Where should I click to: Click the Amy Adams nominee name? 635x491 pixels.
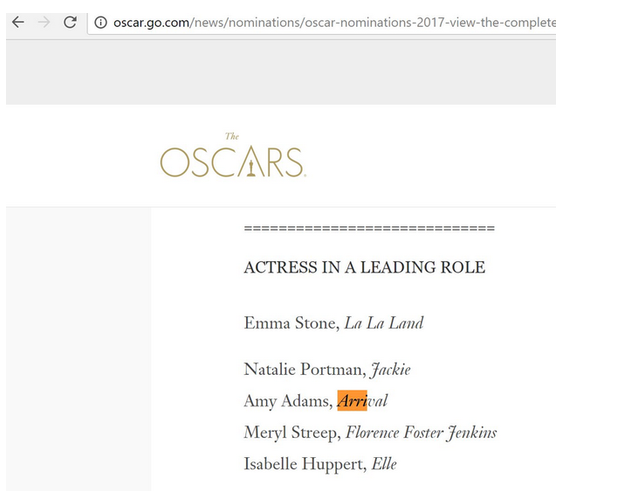(286, 401)
